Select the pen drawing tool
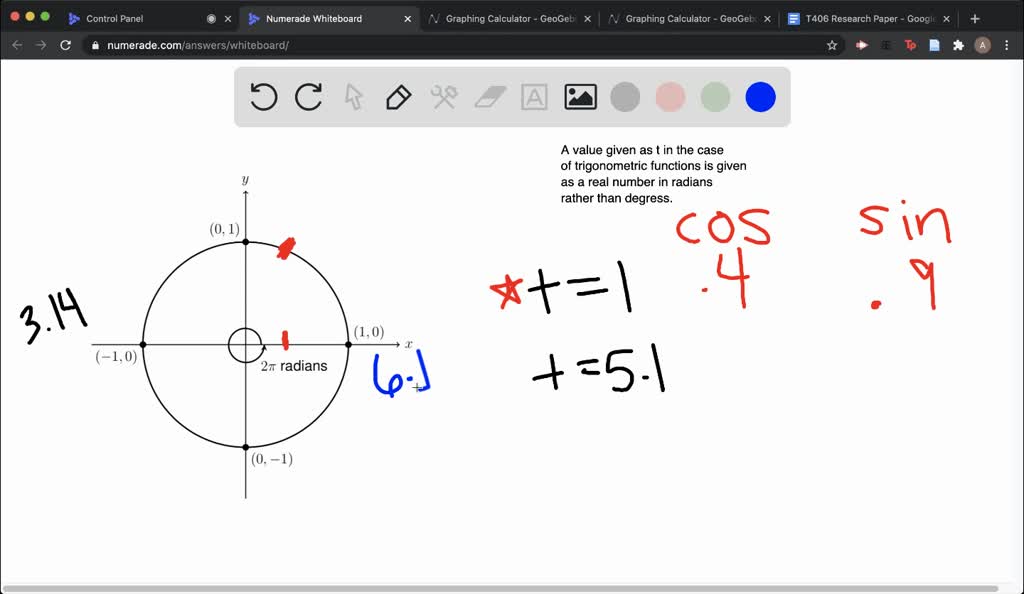1024x594 pixels. point(398,97)
